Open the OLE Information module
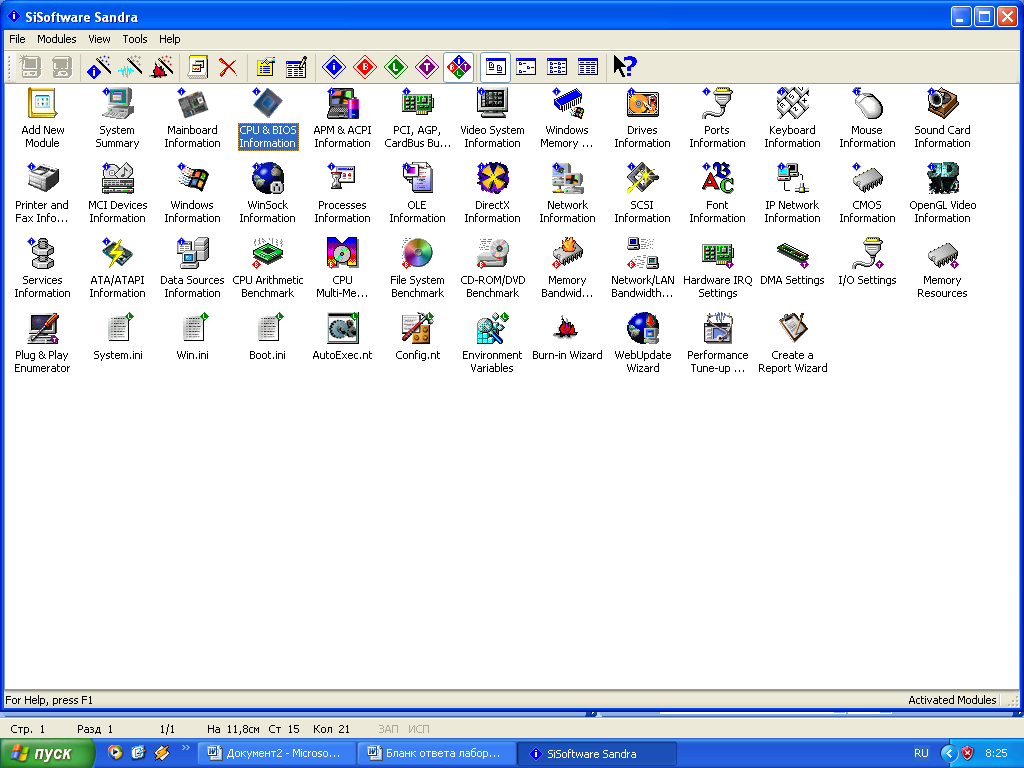 pyautogui.click(x=417, y=193)
